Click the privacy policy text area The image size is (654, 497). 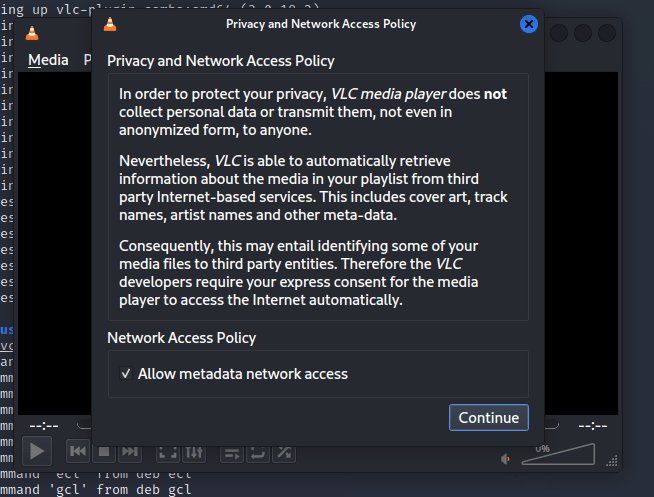[x=318, y=200]
